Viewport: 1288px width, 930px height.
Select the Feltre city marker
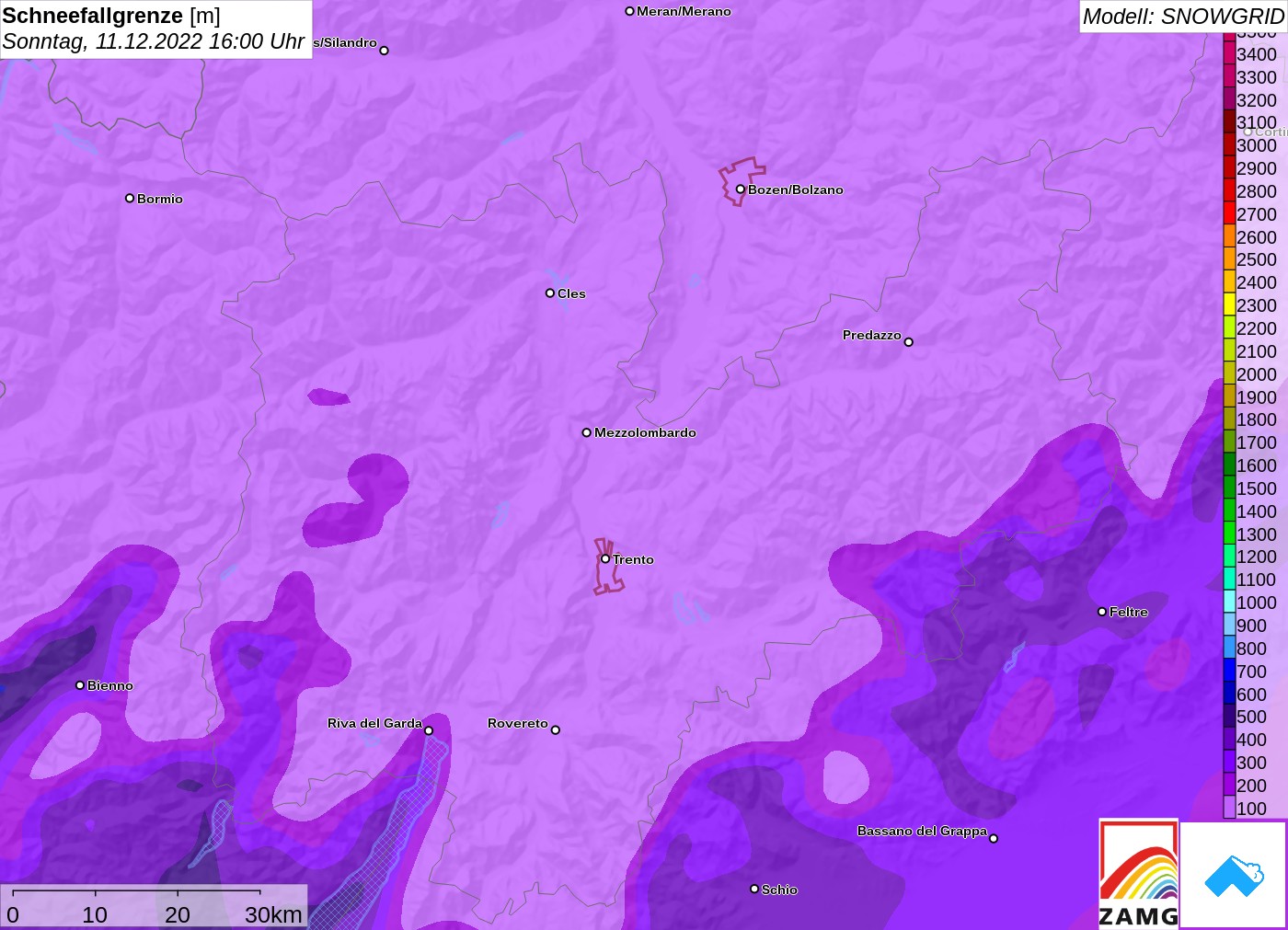click(x=1102, y=612)
